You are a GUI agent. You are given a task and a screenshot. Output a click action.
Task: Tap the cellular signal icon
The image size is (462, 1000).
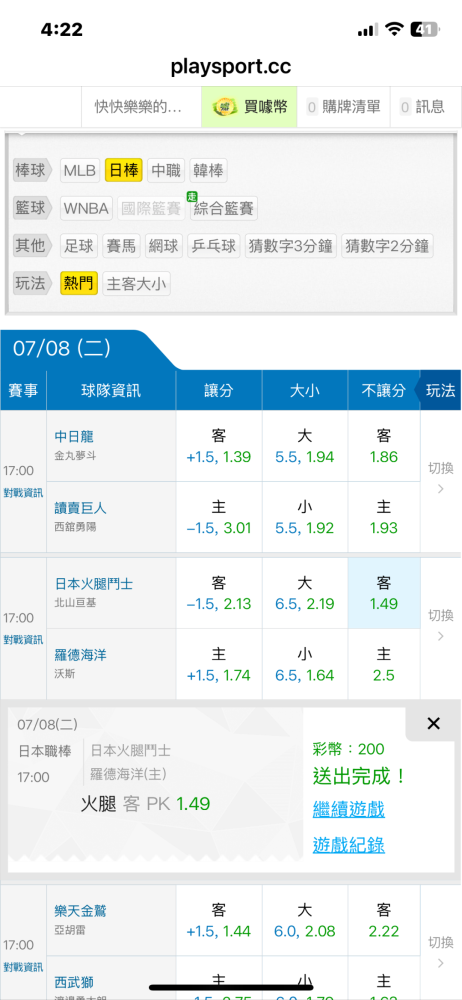tap(368, 30)
